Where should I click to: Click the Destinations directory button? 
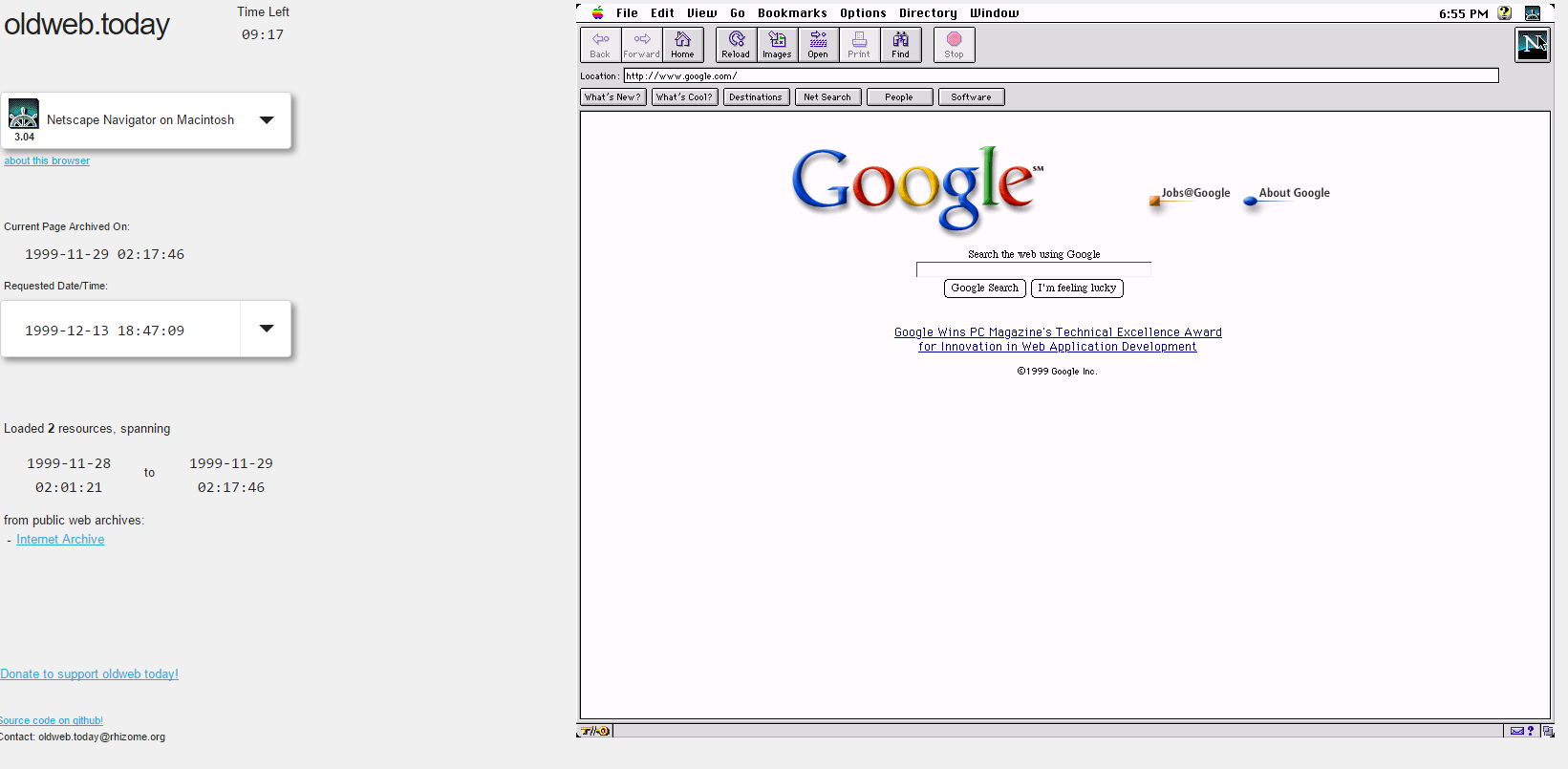click(756, 96)
